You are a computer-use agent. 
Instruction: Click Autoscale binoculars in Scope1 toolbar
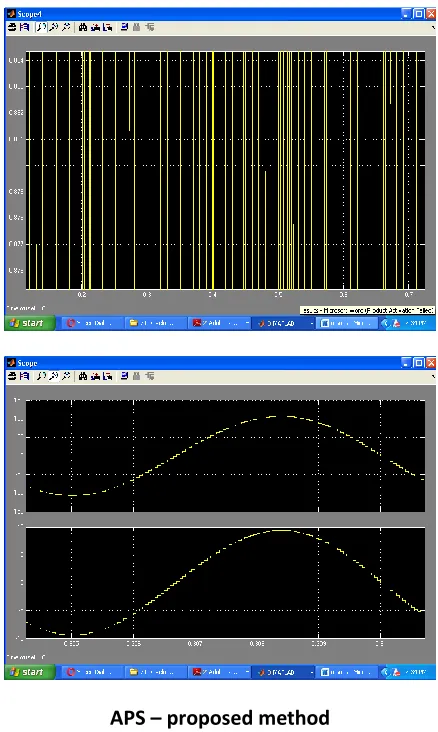83,27
